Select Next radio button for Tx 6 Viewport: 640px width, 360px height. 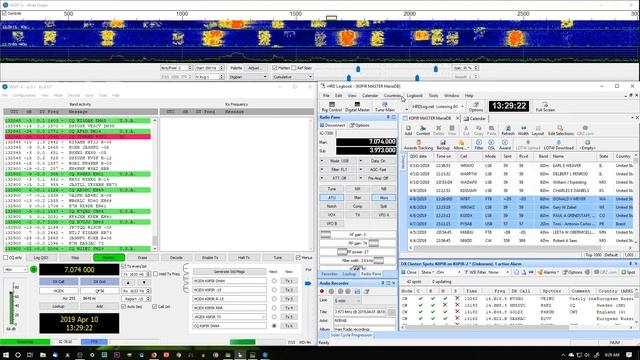pyautogui.click(x=274, y=326)
